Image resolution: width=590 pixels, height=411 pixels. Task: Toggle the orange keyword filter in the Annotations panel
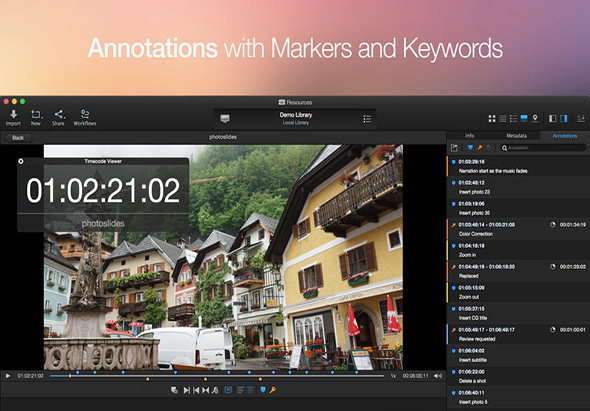click(479, 148)
